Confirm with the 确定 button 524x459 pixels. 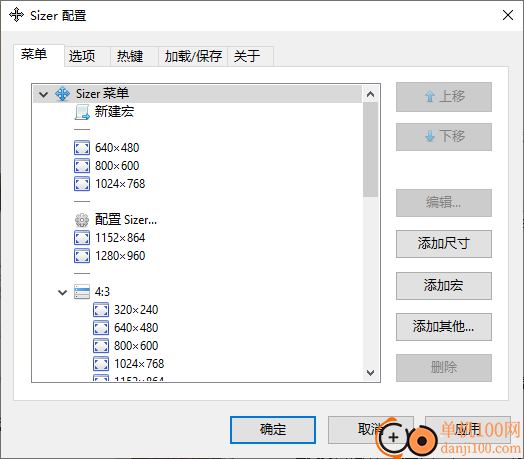[x=273, y=430]
